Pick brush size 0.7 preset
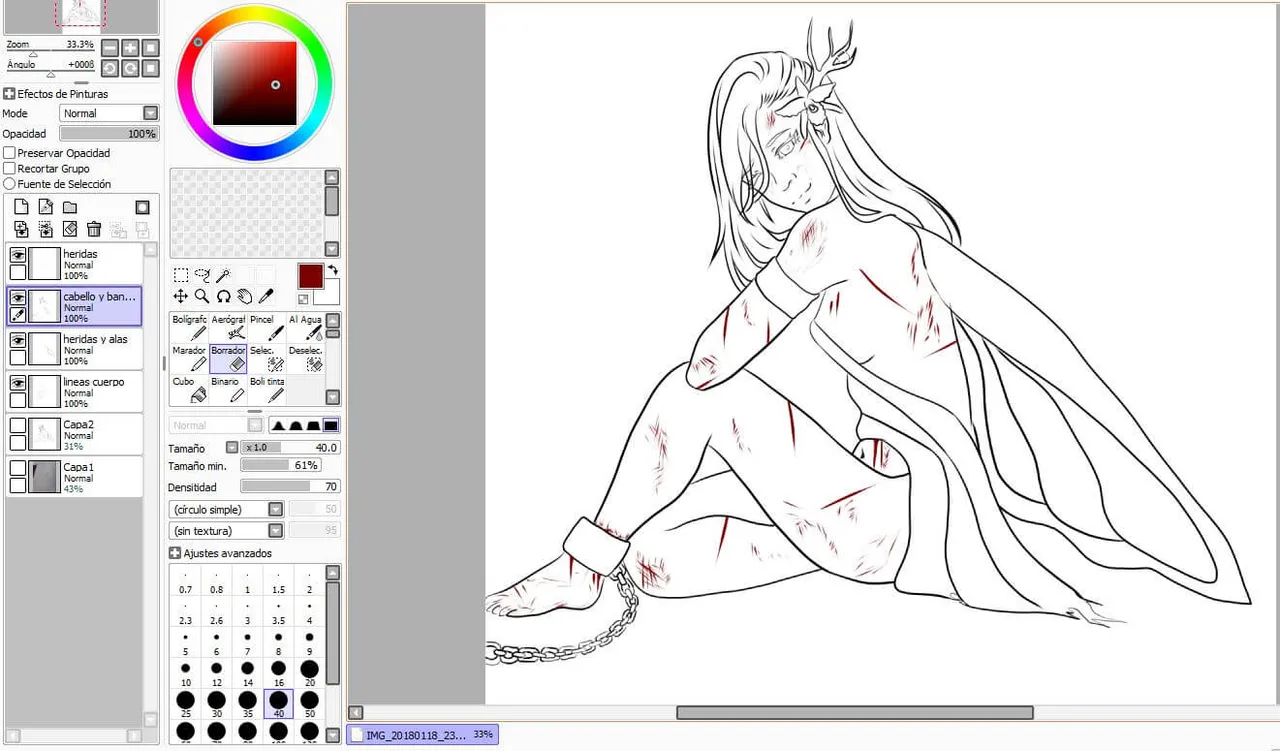This screenshot has height=751, width=1280. (x=185, y=583)
